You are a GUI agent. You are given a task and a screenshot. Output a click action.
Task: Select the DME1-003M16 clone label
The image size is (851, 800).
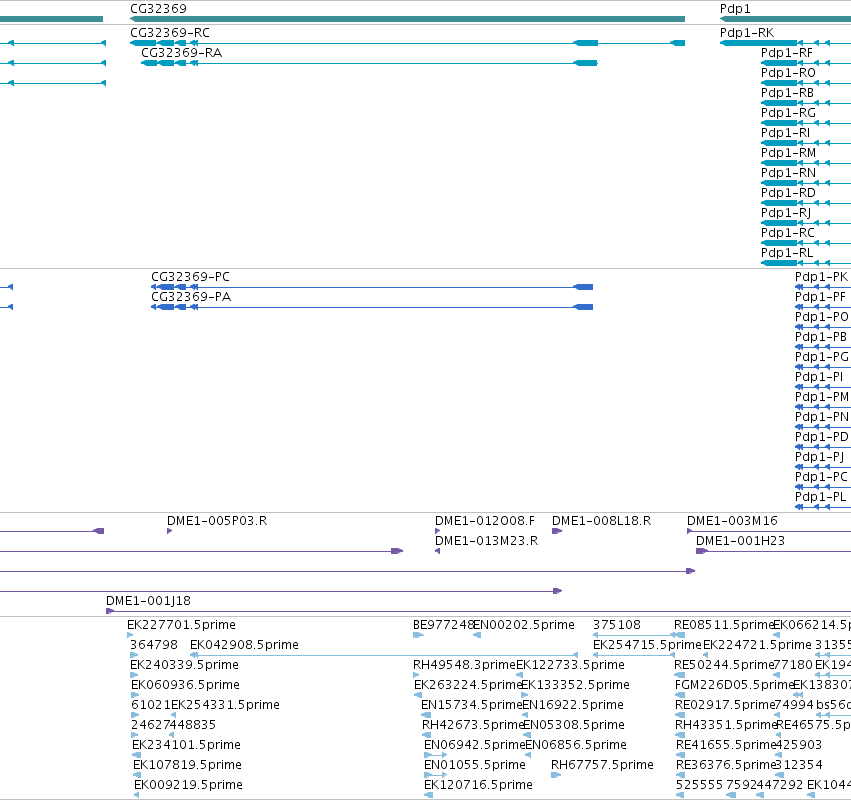tap(732, 521)
